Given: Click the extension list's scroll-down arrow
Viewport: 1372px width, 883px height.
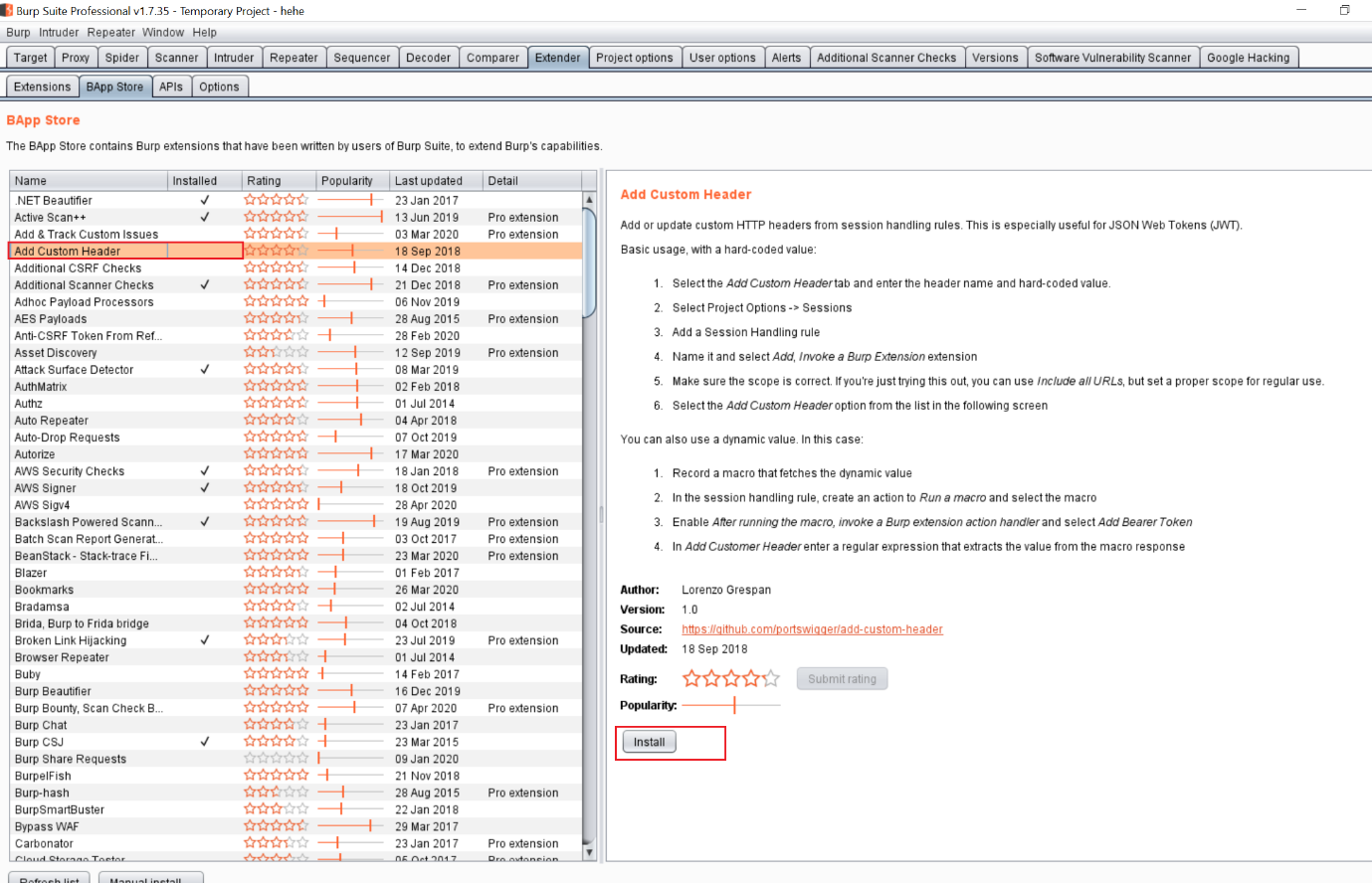Looking at the screenshot, I should click(x=589, y=851).
